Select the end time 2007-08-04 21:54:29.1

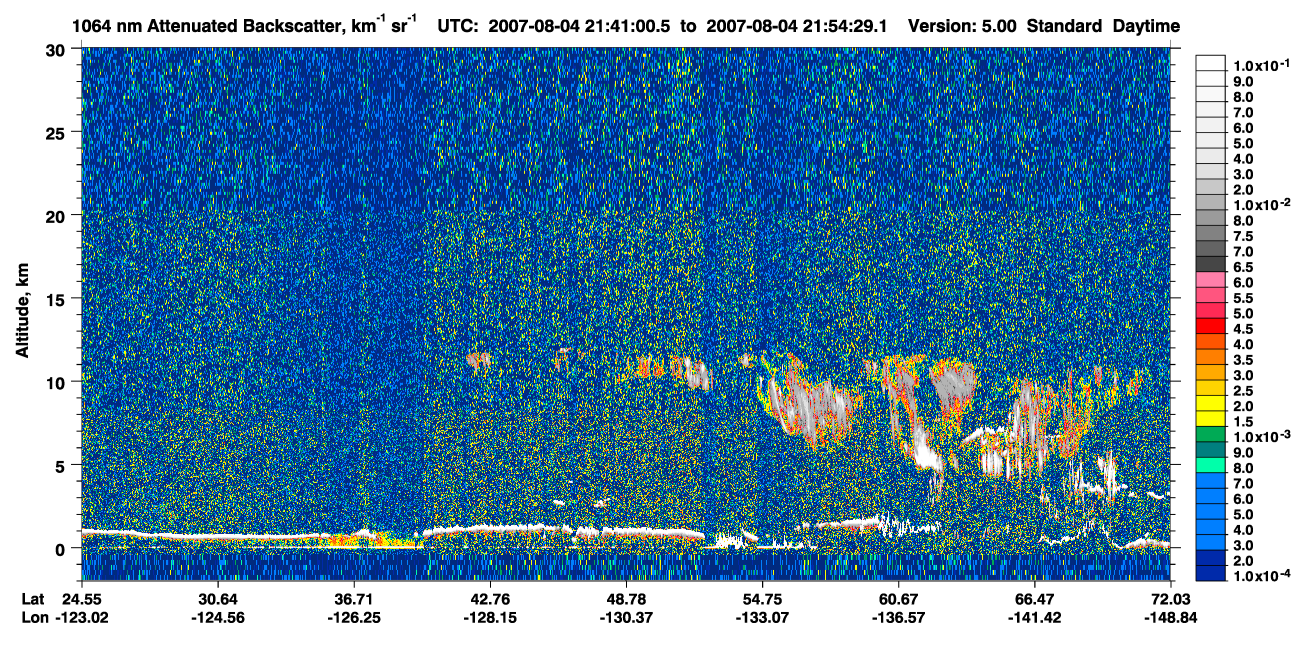799,26
